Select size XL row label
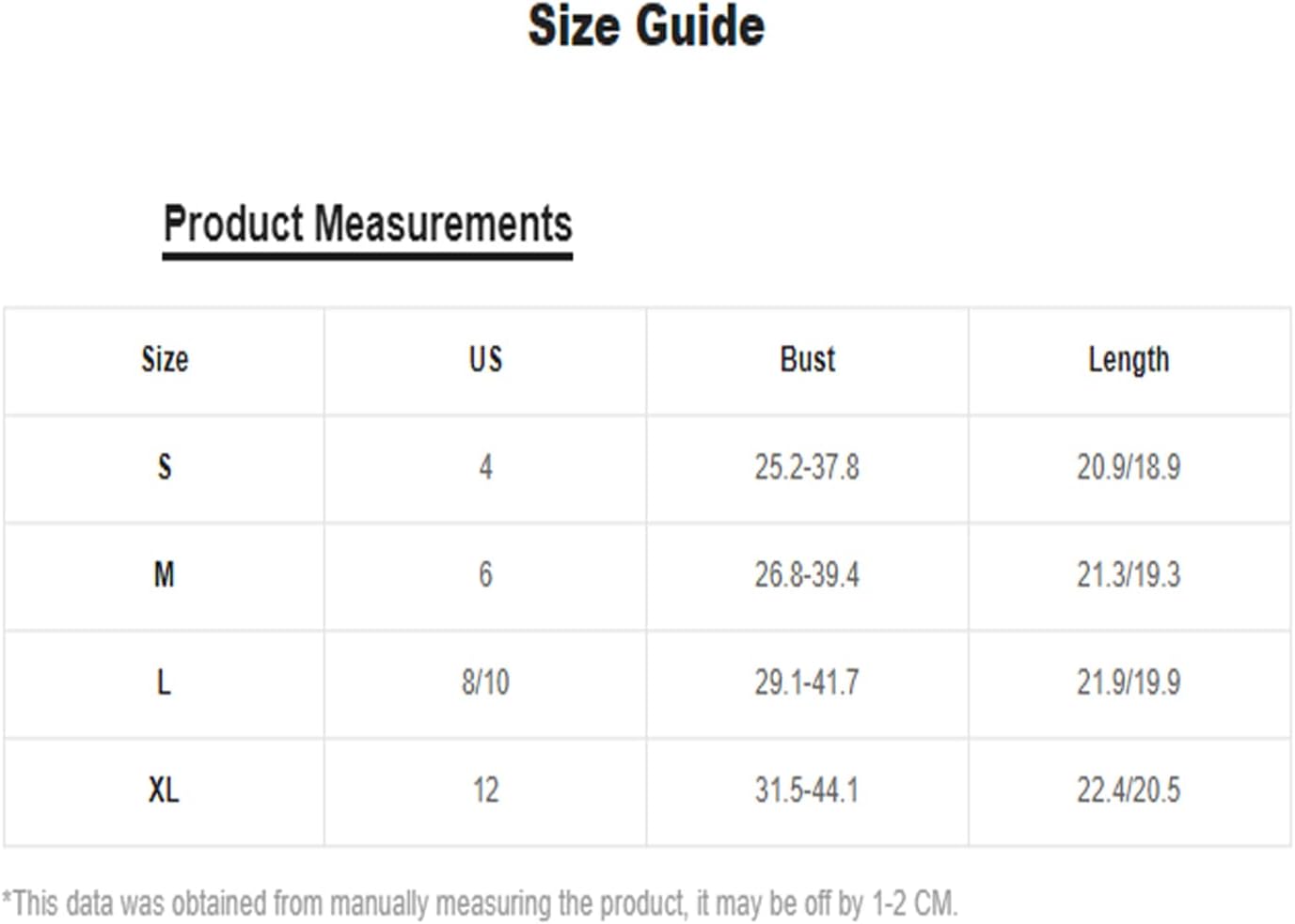Viewport: 1295px width, 924px height. (x=165, y=790)
